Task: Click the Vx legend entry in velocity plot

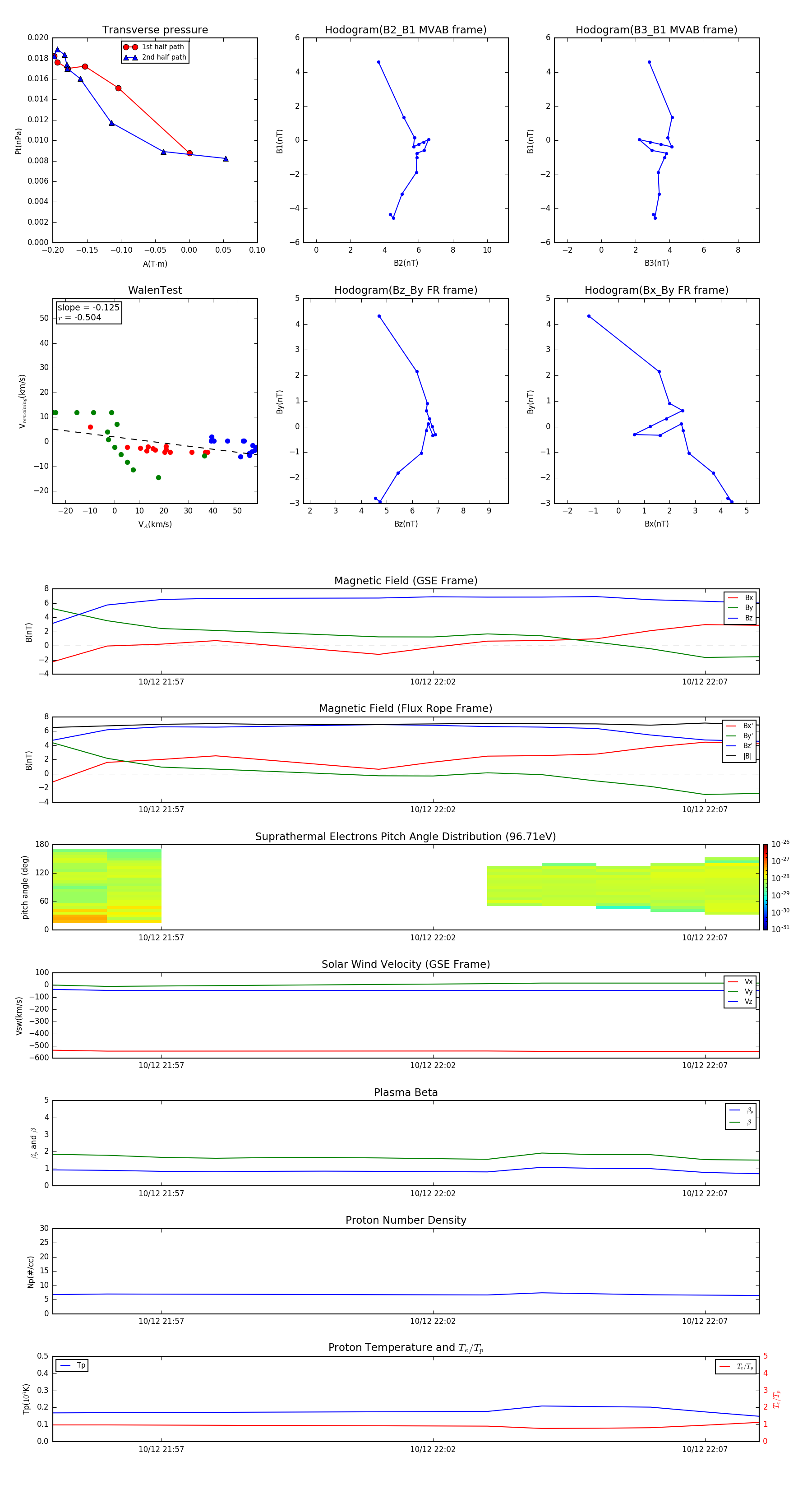Action: coord(740,981)
